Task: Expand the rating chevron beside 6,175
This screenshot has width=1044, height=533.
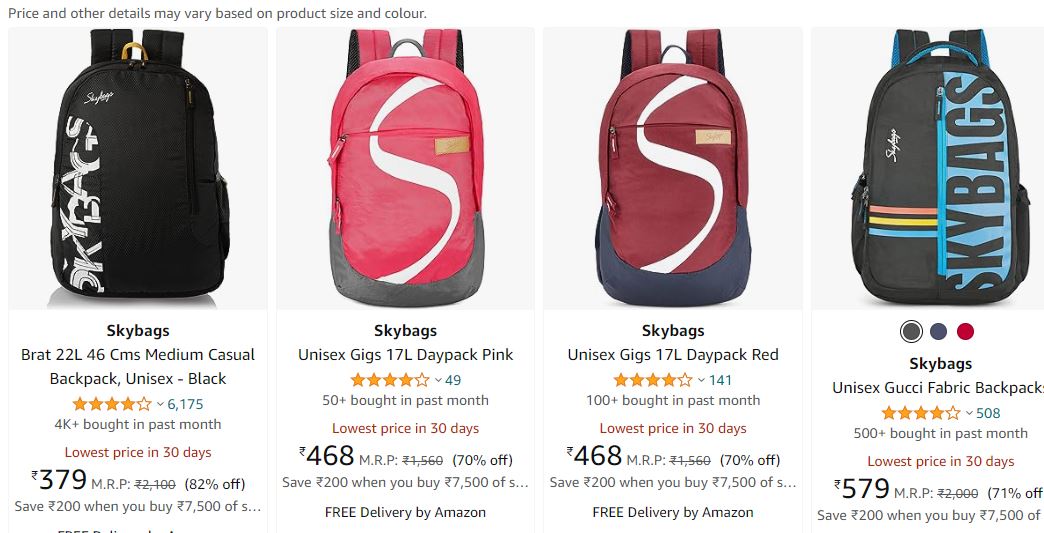Action: coord(160,405)
